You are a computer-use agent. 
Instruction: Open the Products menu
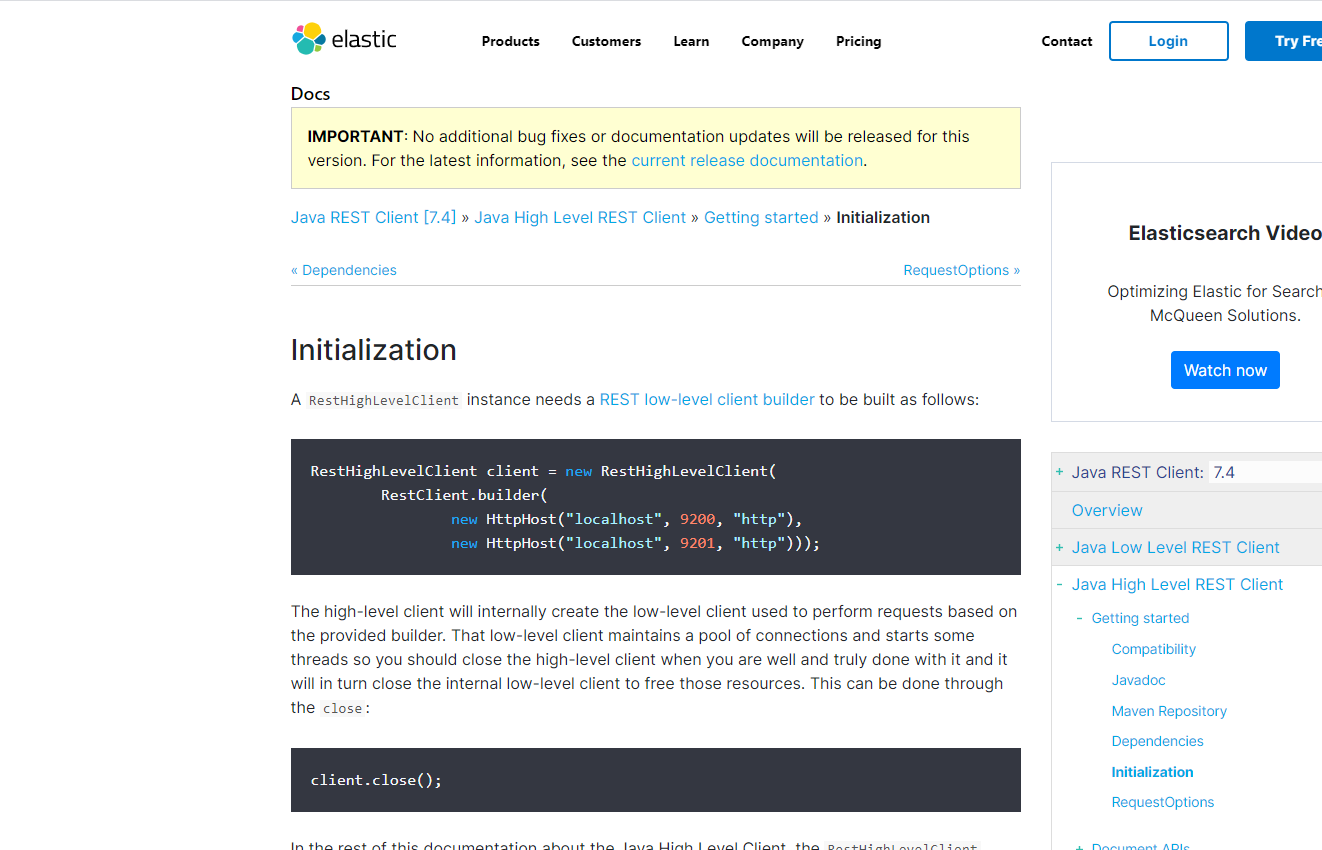point(510,41)
